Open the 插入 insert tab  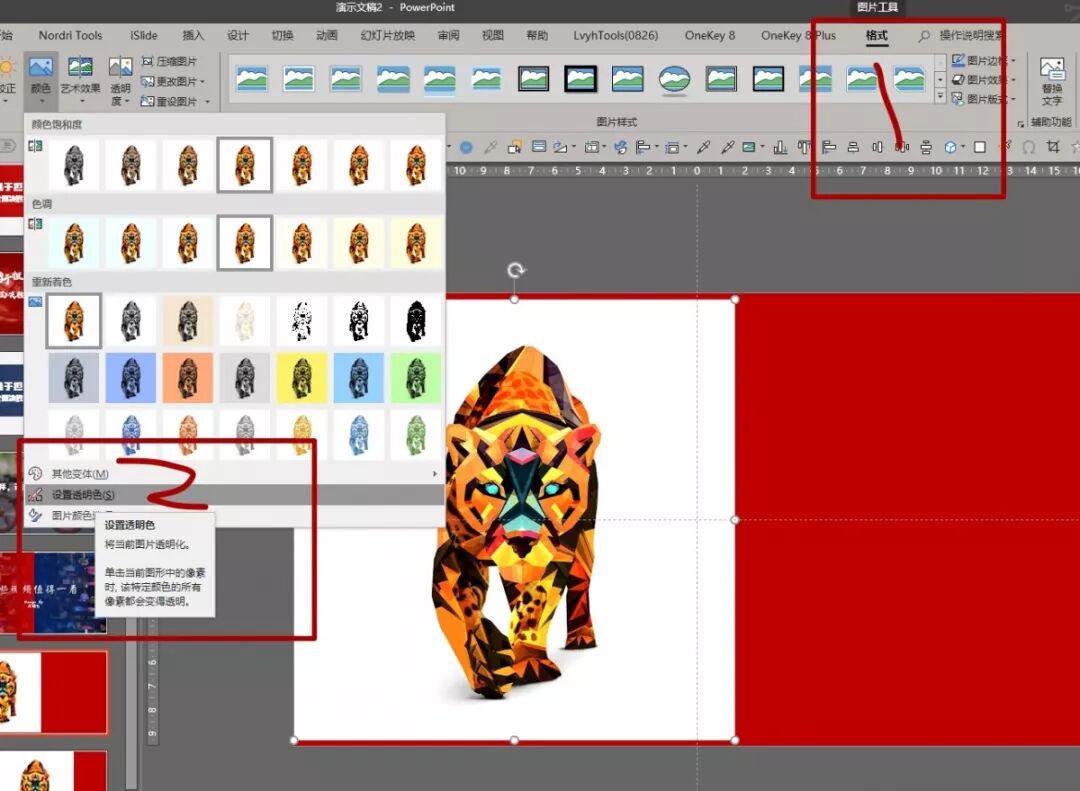point(193,35)
